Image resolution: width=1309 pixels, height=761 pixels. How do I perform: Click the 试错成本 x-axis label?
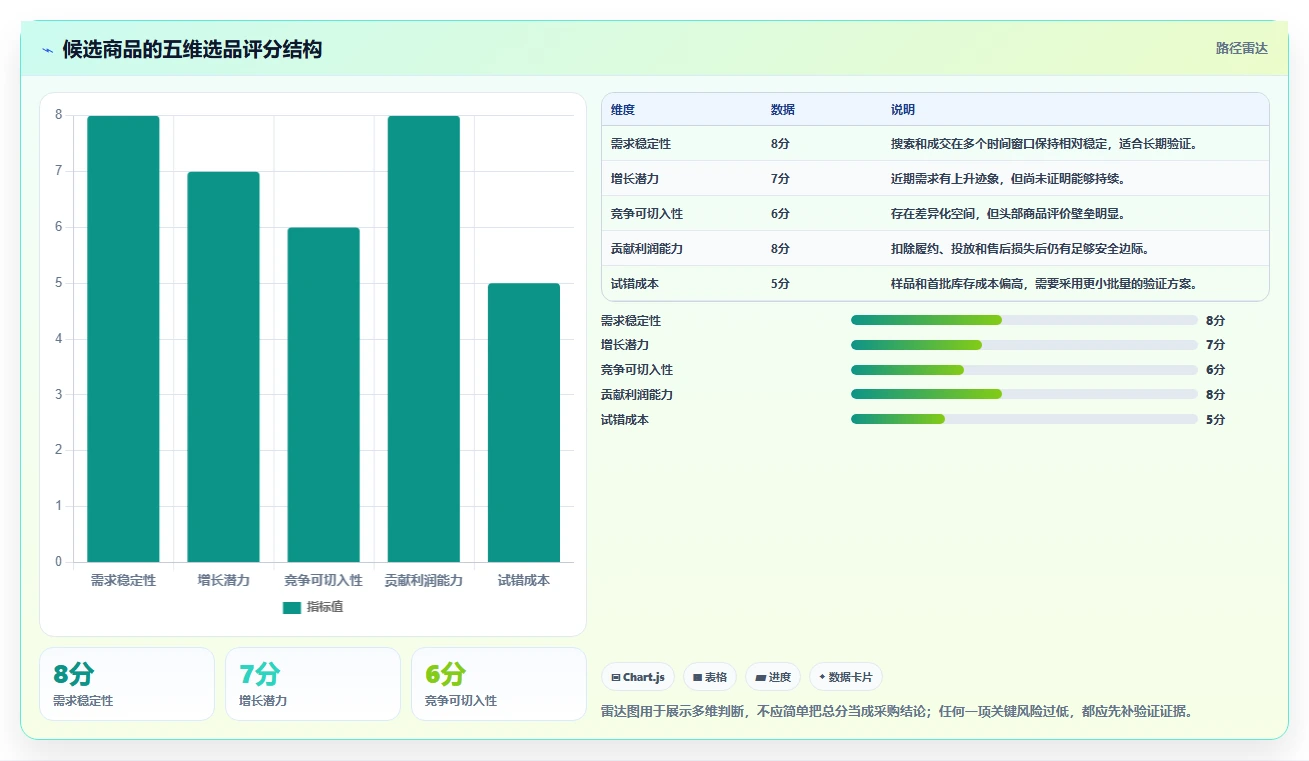(x=524, y=580)
